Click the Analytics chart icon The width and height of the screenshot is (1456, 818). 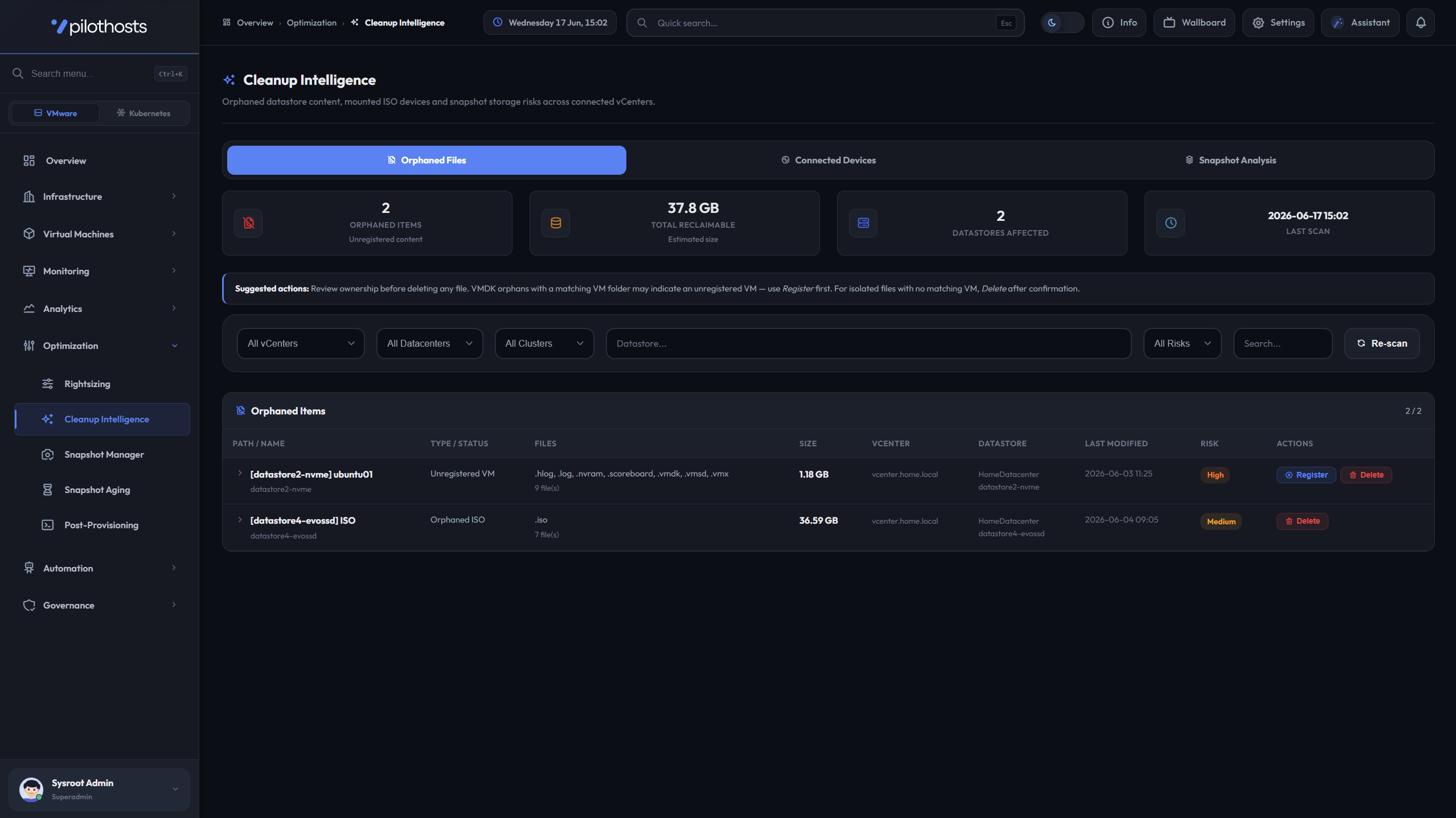click(x=29, y=309)
